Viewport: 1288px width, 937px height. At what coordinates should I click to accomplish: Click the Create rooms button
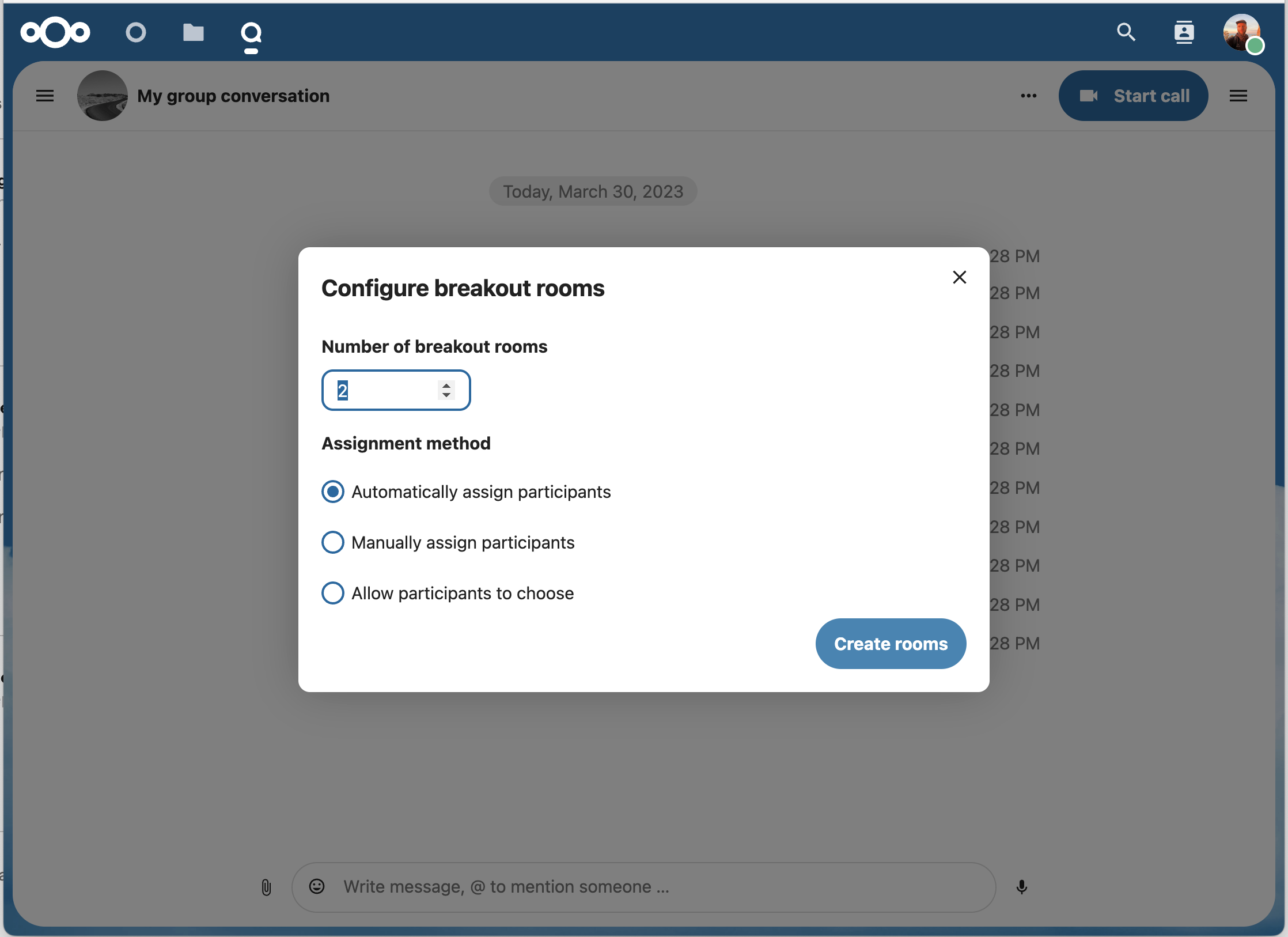coord(891,643)
